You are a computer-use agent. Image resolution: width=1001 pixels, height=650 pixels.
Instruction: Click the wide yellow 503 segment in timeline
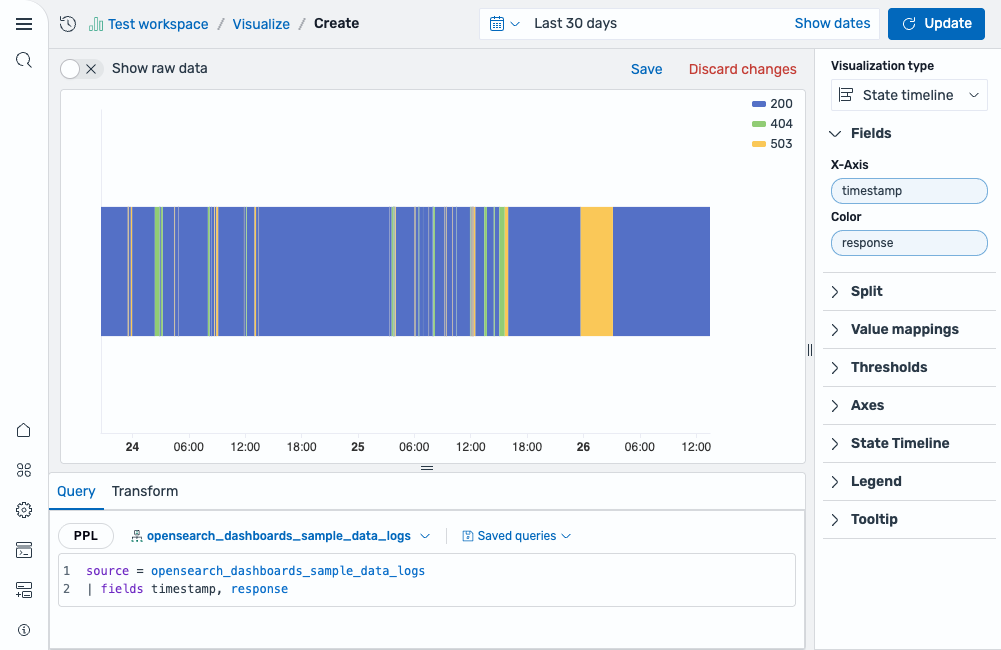point(596,271)
